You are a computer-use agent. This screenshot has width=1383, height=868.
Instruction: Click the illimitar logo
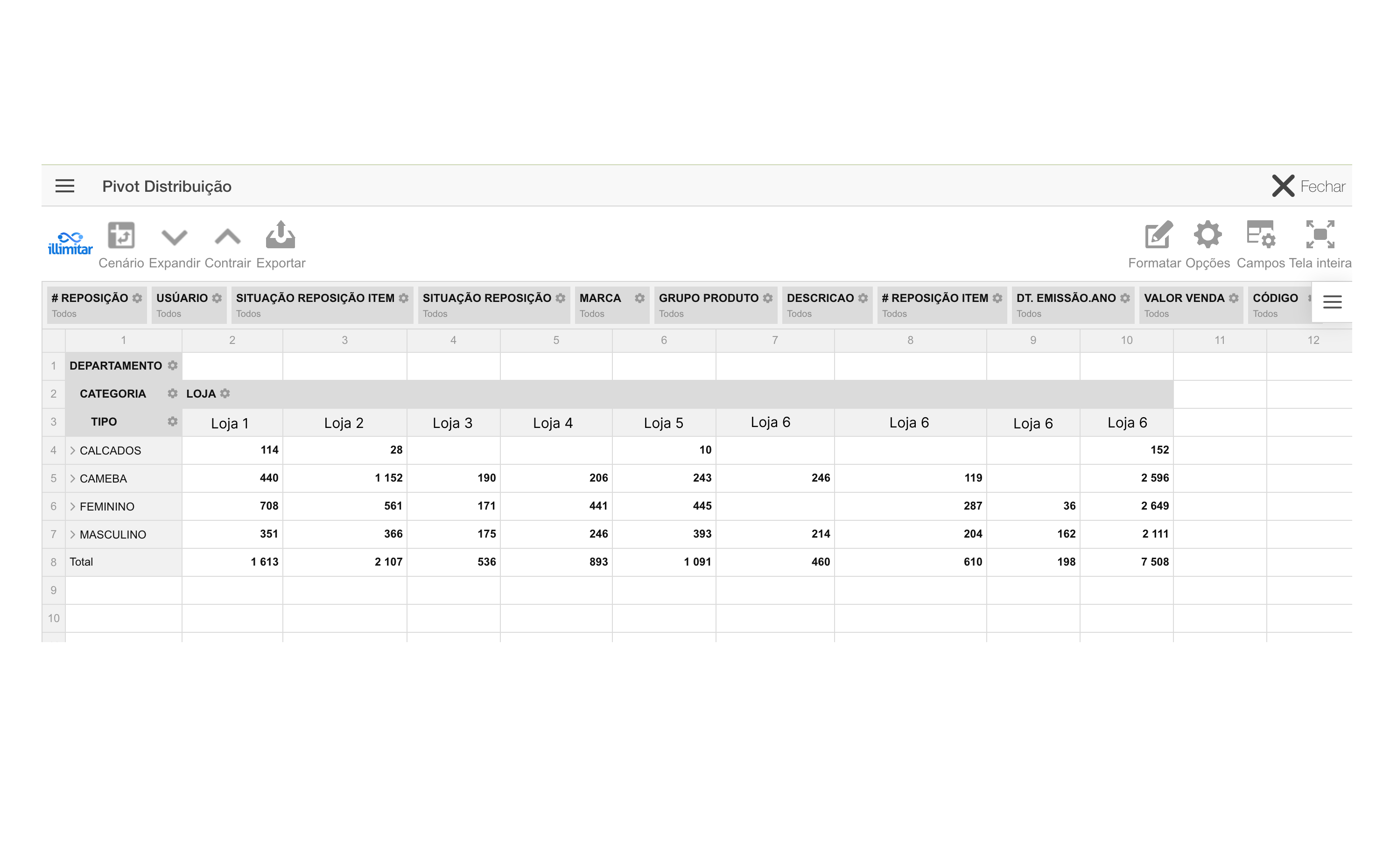(70, 244)
